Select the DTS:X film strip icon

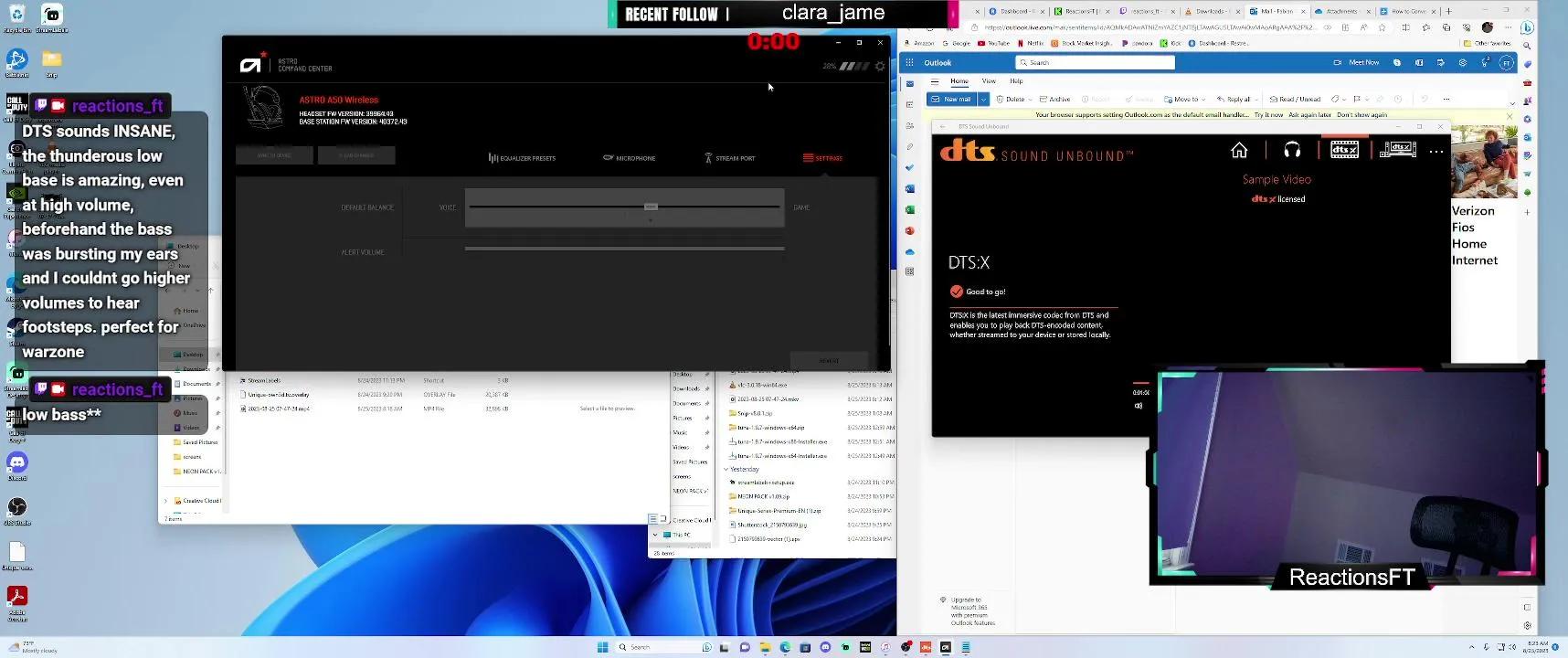[x=1344, y=150]
